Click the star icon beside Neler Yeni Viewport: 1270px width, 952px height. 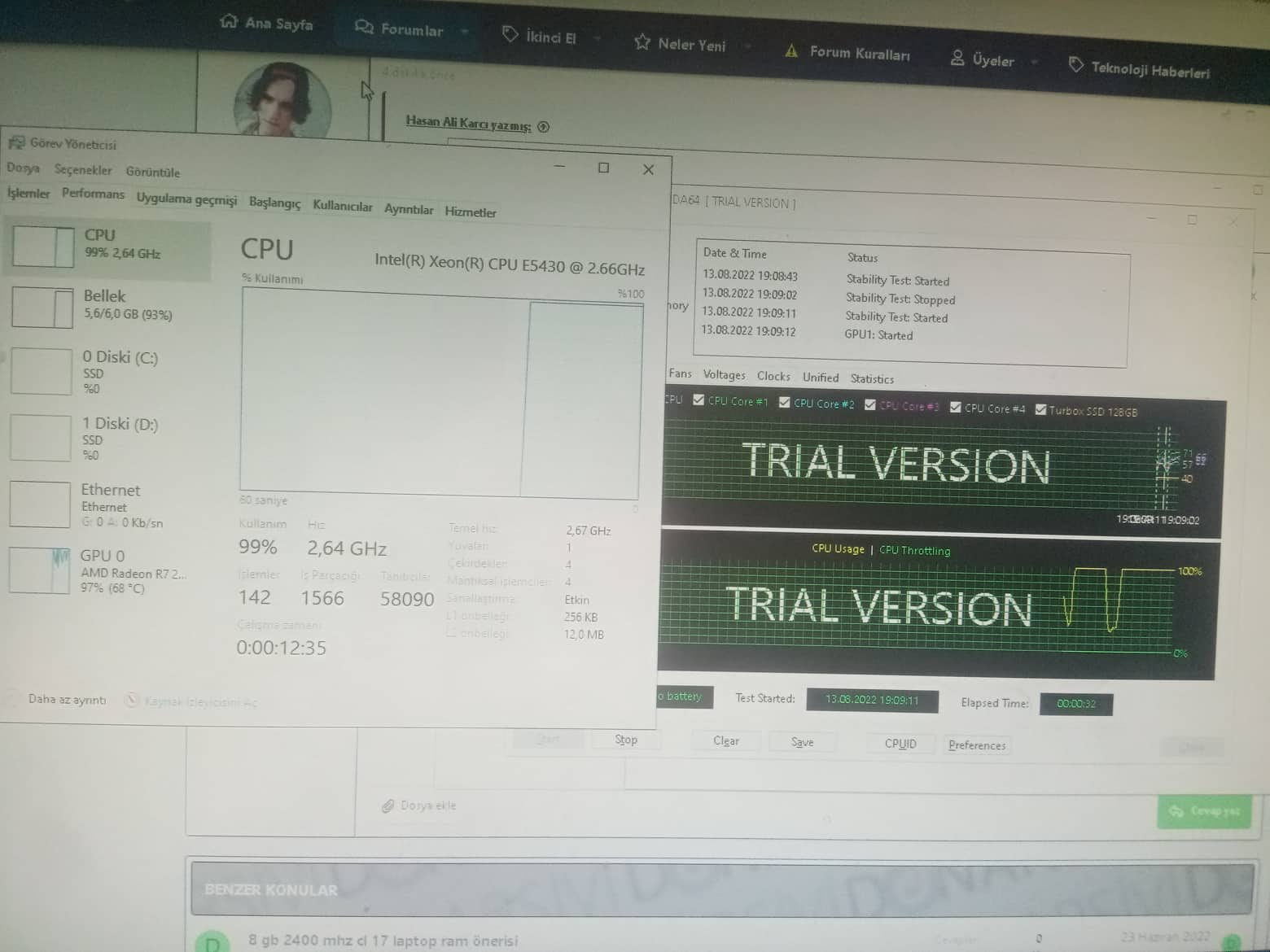tap(642, 41)
